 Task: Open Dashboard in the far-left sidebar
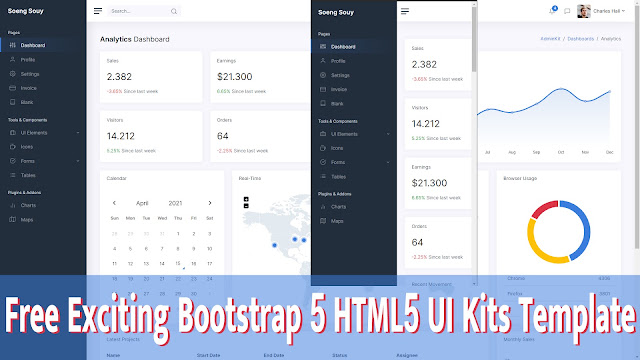click(43, 45)
